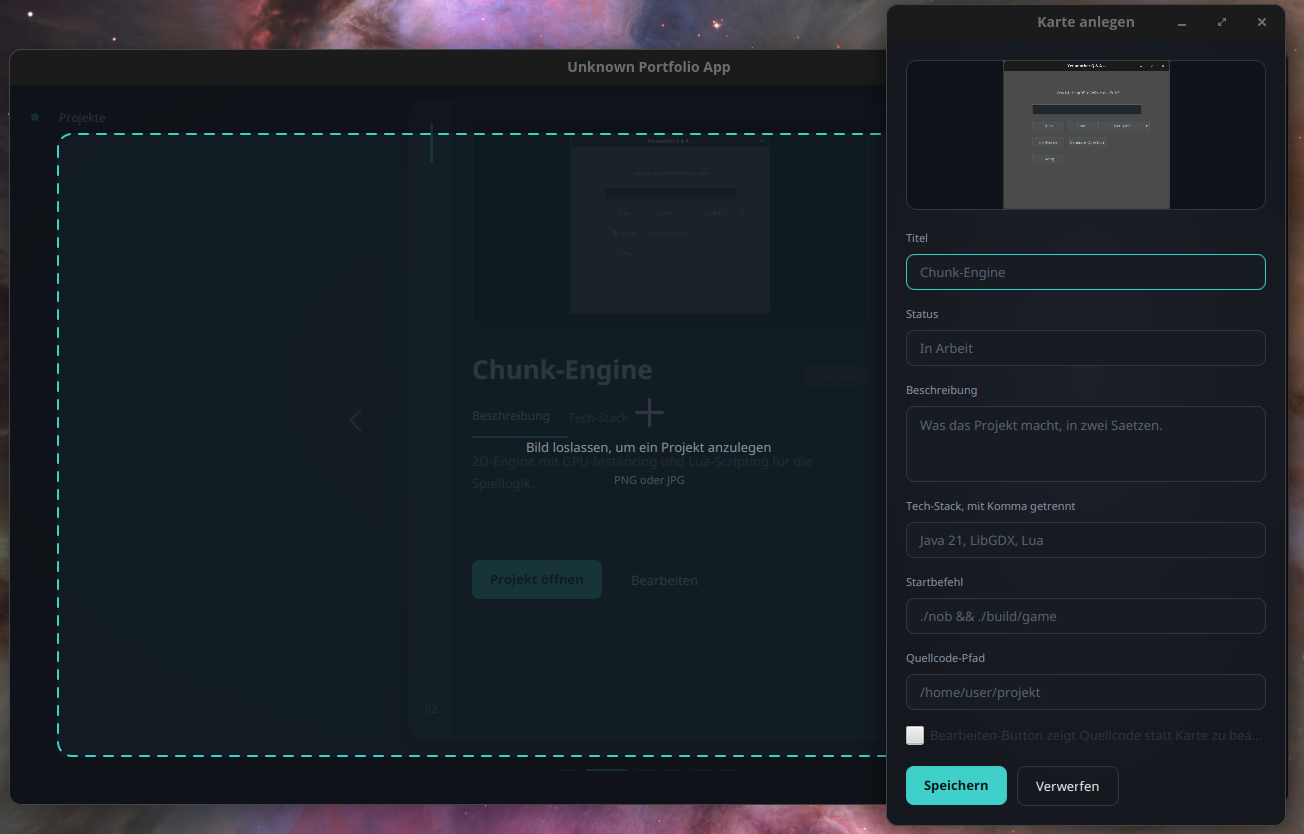Click the Tech-Stack input field

1085,540
